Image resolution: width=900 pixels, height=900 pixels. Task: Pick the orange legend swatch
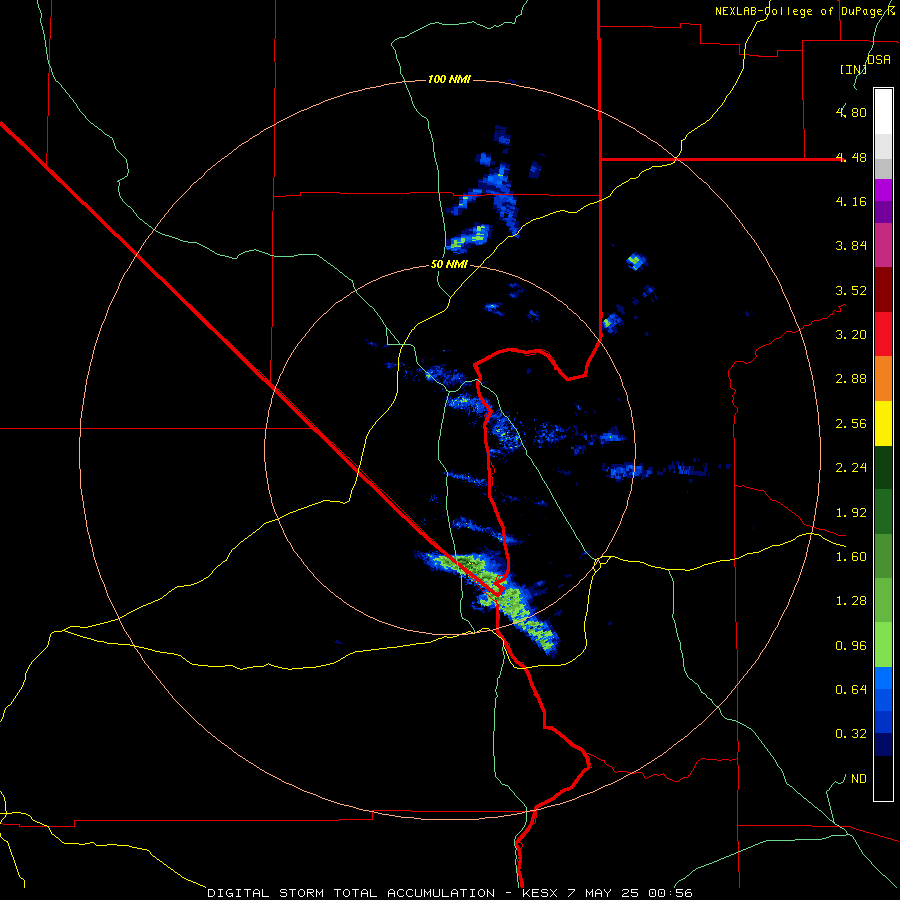point(883,378)
